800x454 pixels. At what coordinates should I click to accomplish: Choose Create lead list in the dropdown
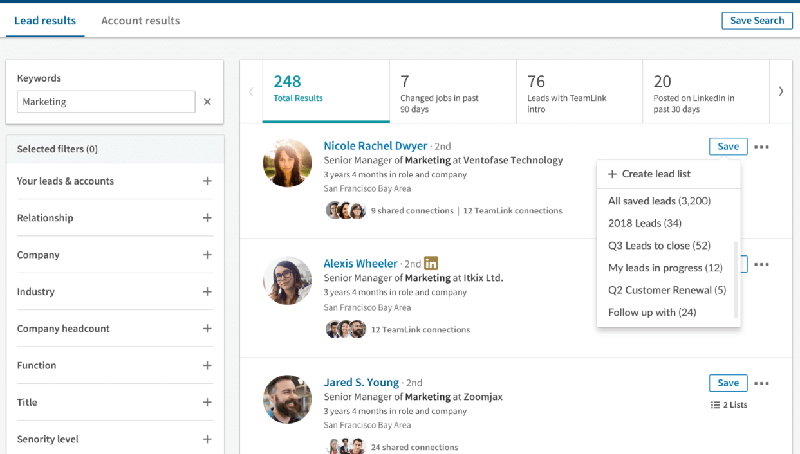(x=668, y=174)
